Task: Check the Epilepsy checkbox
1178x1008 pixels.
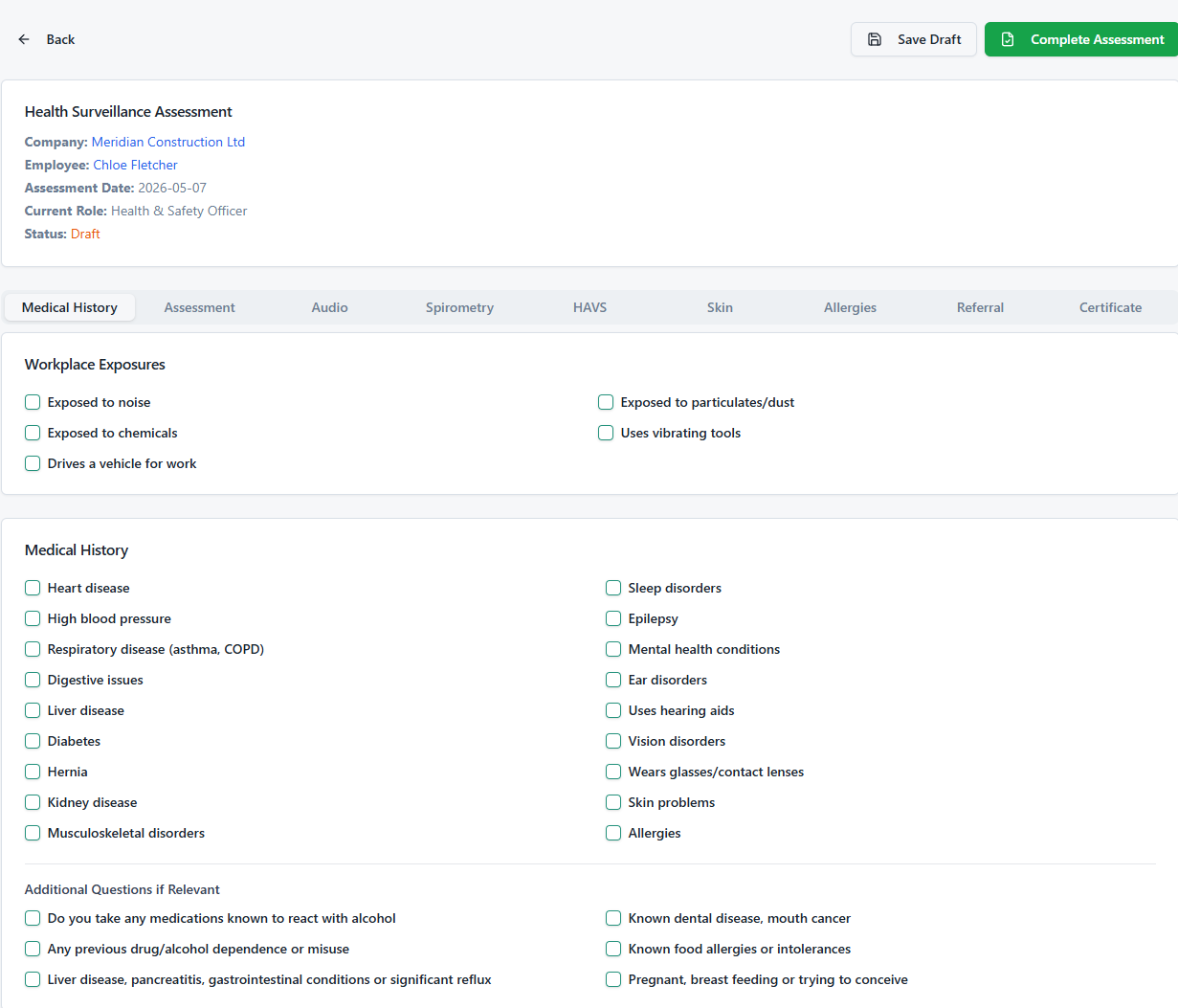Action: pyautogui.click(x=613, y=618)
